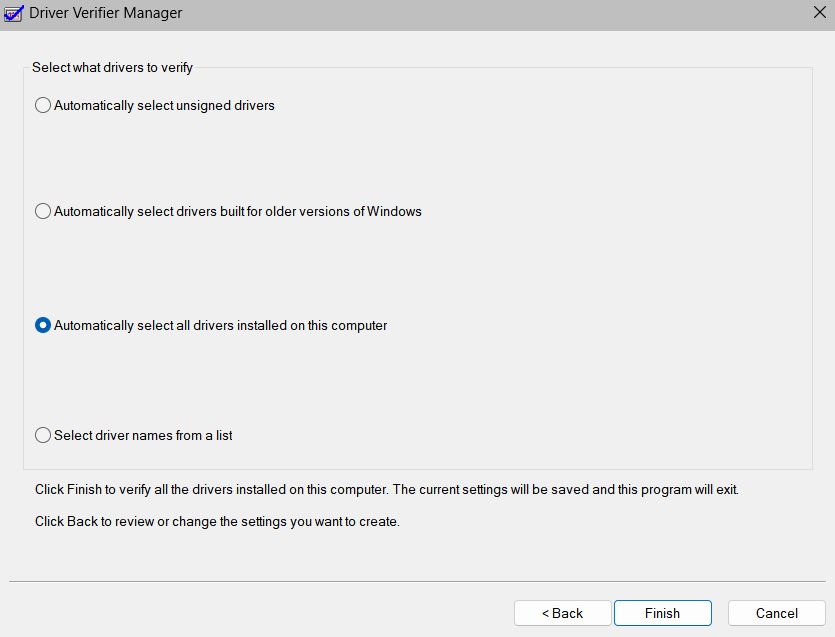Image resolution: width=835 pixels, height=637 pixels.
Task: Select "Automatically select unsigned drivers" option
Action: pos(43,105)
